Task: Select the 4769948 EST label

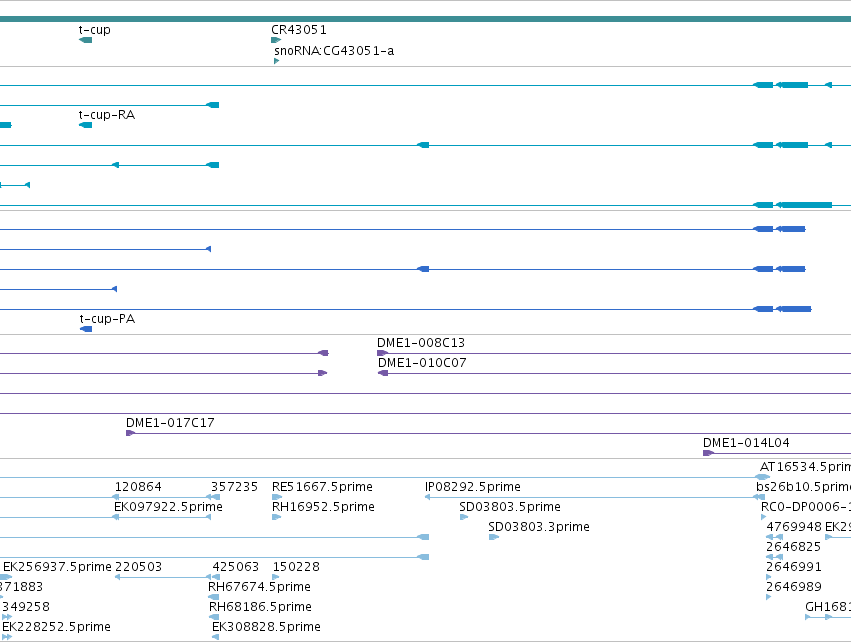Action: tap(794, 527)
